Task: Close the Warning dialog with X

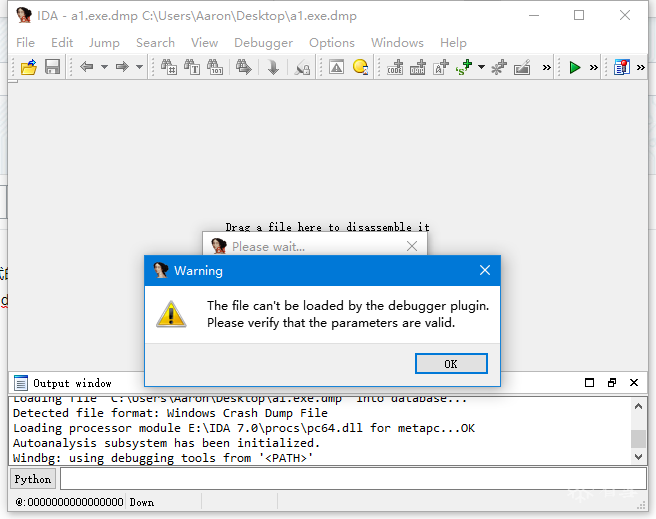Action: click(x=484, y=270)
